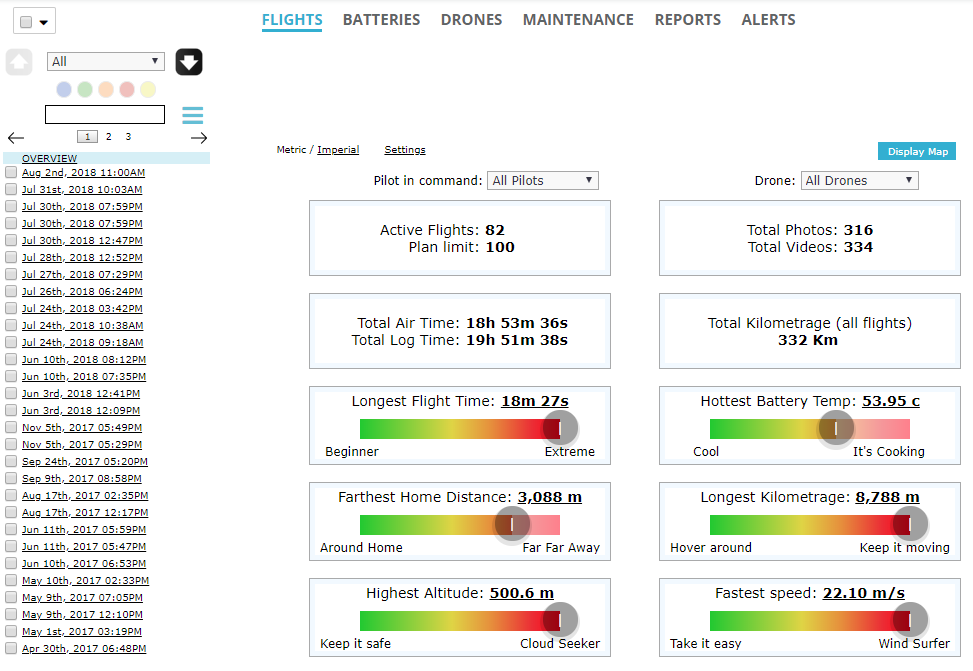Click the flight search input field
This screenshot has width=973, height=671.
[105, 114]
